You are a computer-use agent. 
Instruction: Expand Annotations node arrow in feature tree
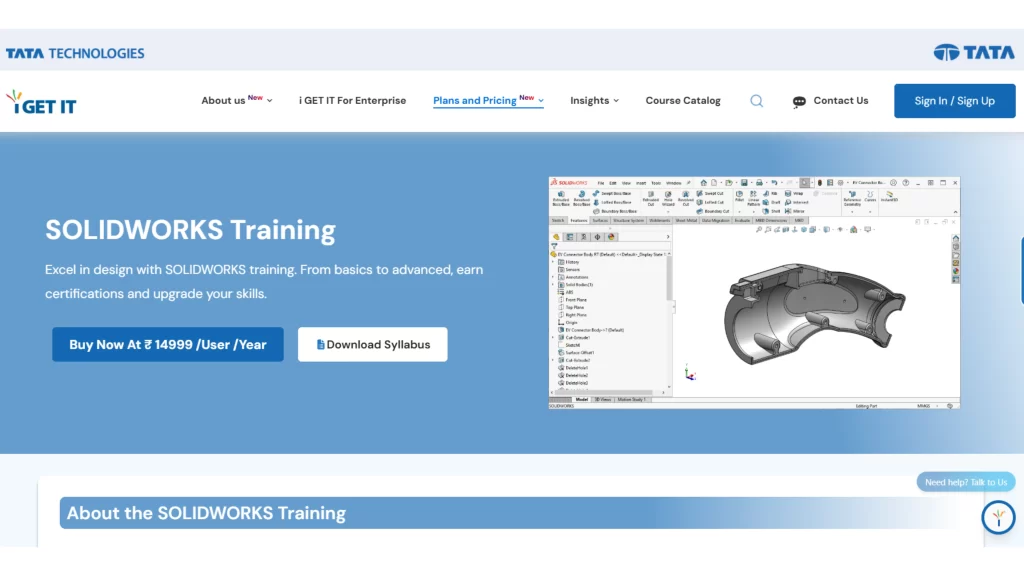(553, 277)
